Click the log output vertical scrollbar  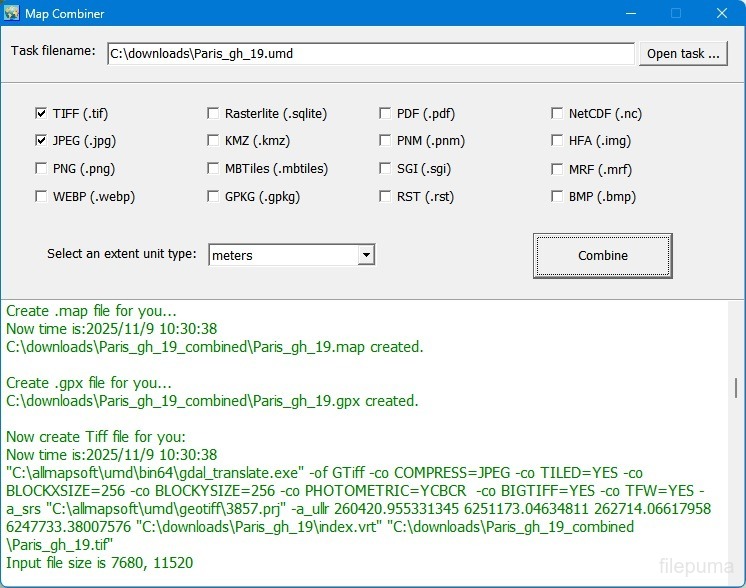pos(737,388)
